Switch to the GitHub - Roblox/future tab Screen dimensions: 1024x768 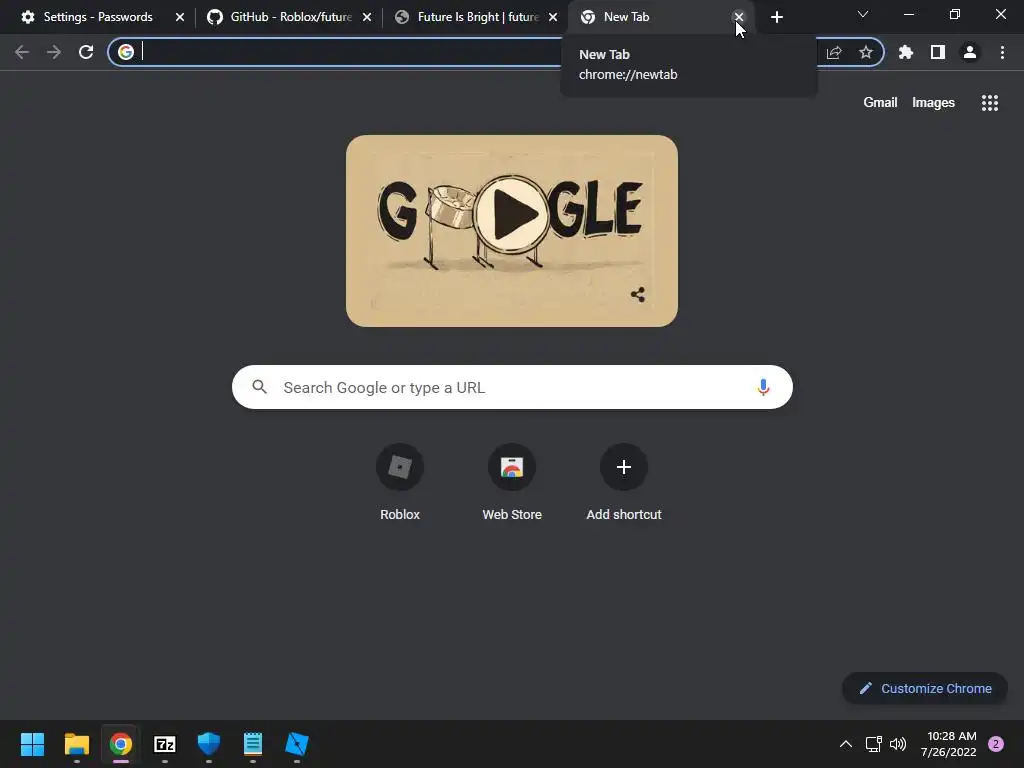point(291,17)
